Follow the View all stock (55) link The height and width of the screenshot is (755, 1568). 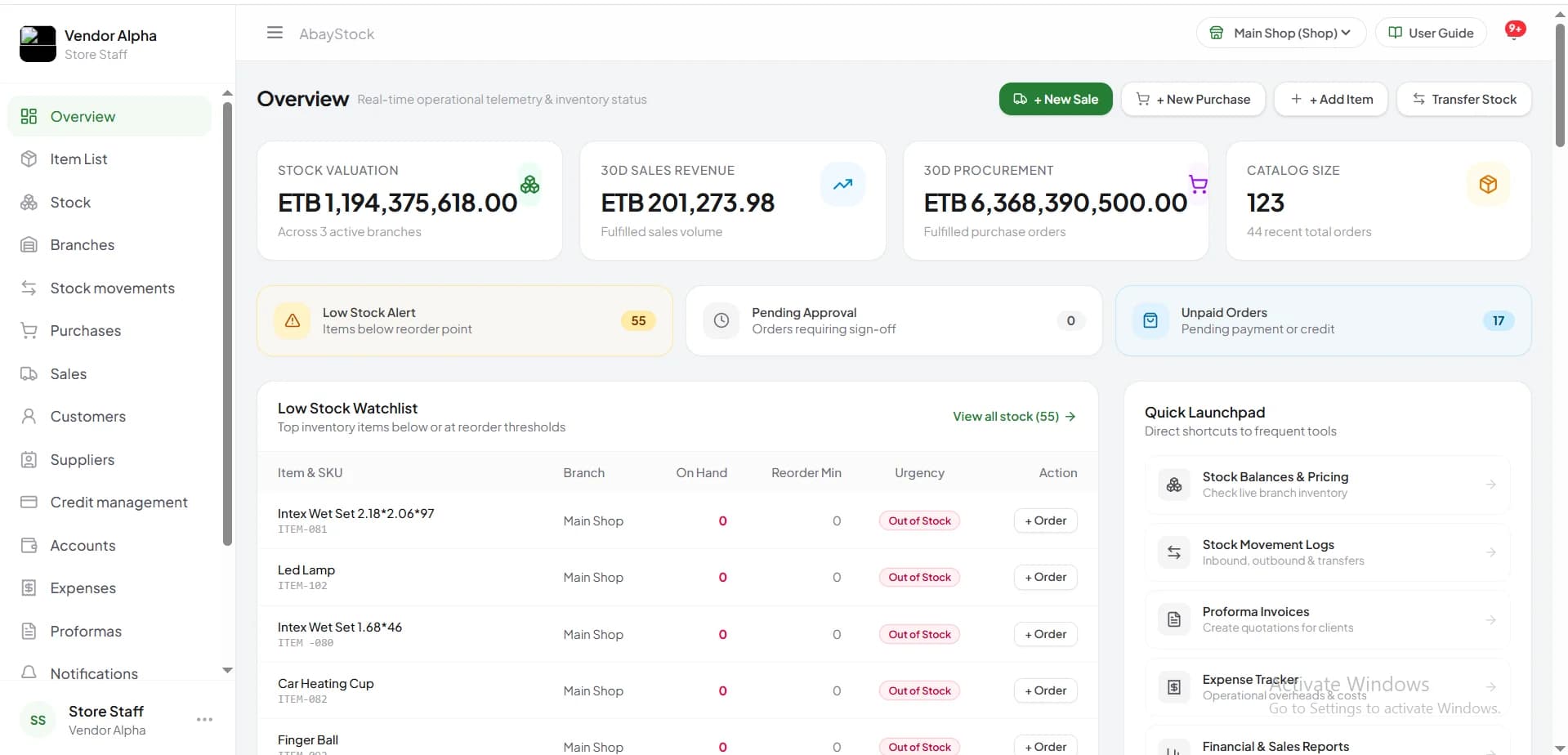(1014, 416)
